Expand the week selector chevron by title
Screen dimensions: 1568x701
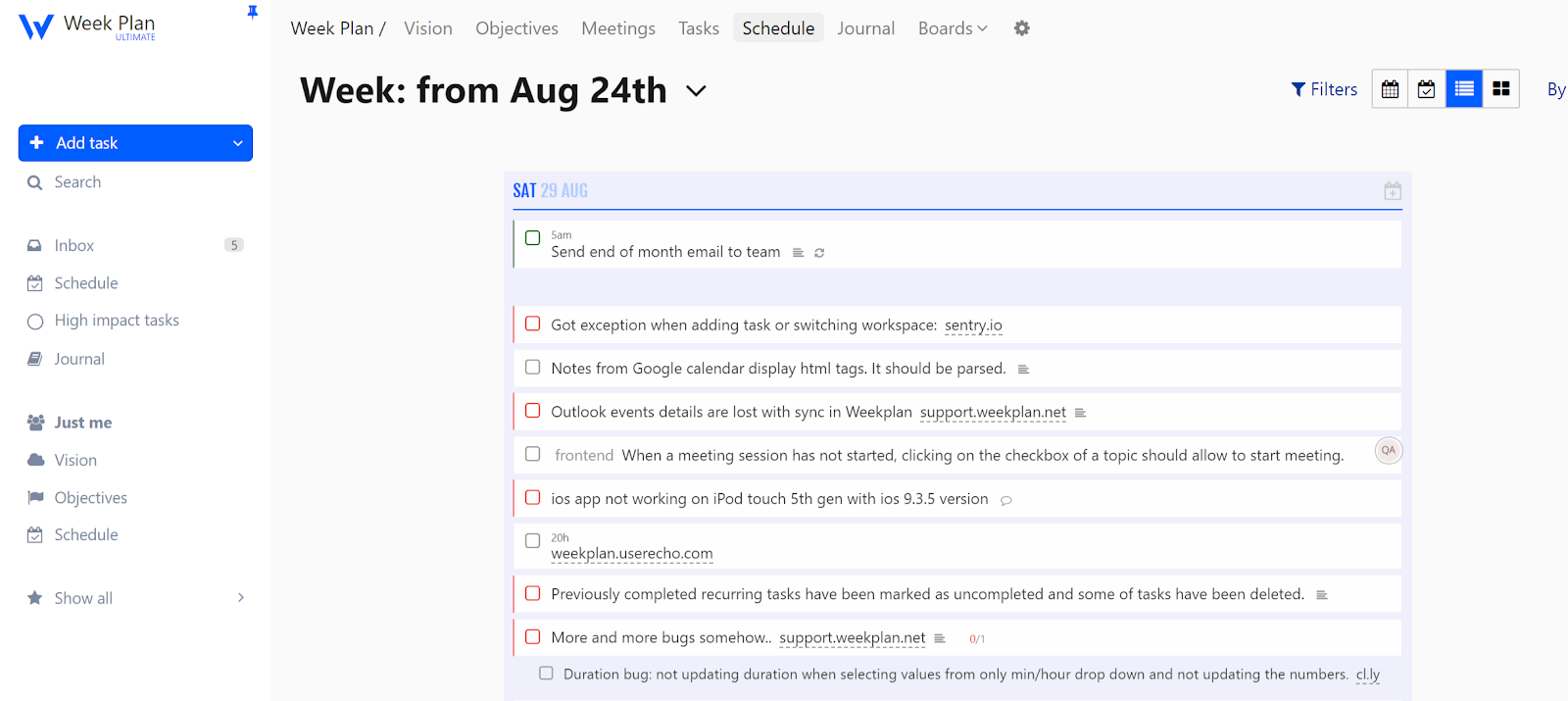(696, 91)
